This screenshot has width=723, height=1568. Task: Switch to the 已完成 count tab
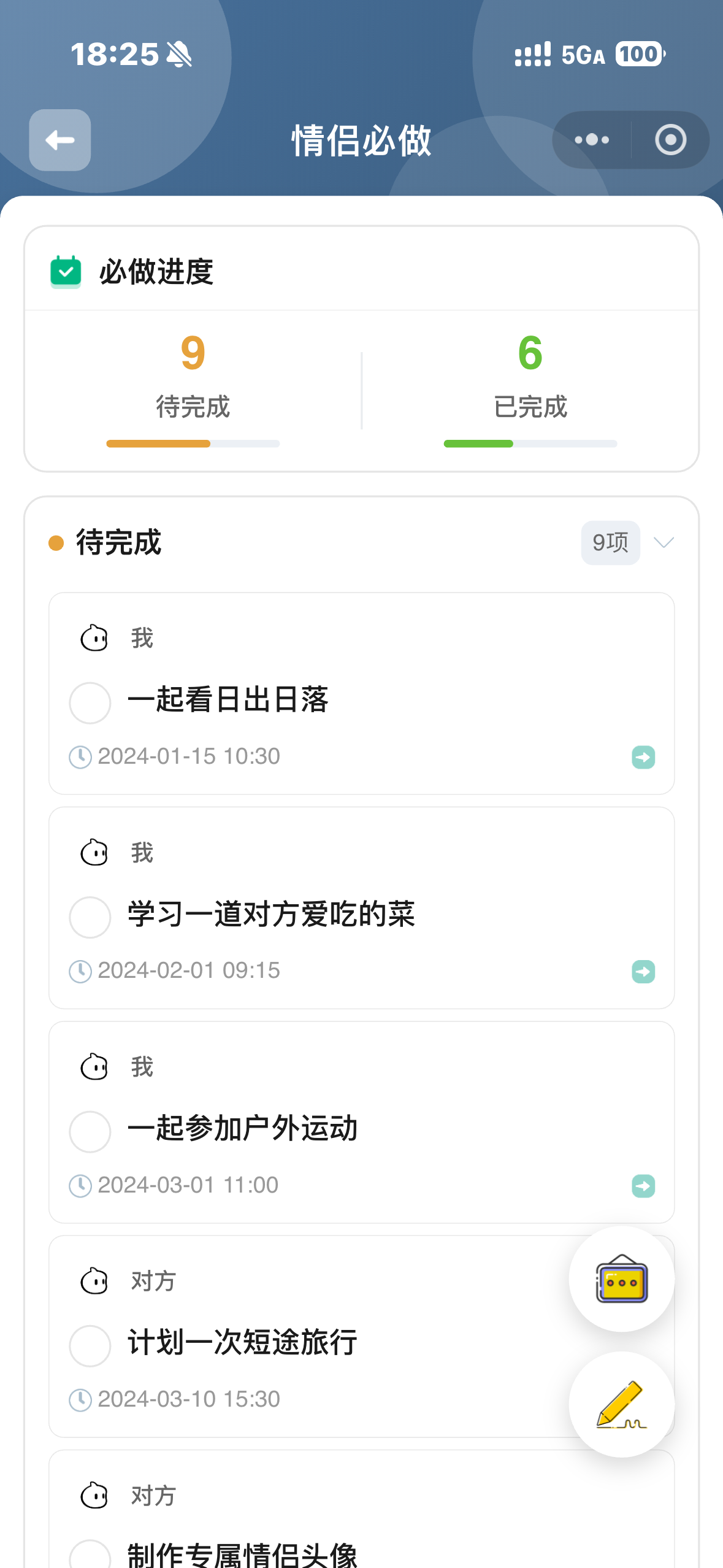point(530,375)
